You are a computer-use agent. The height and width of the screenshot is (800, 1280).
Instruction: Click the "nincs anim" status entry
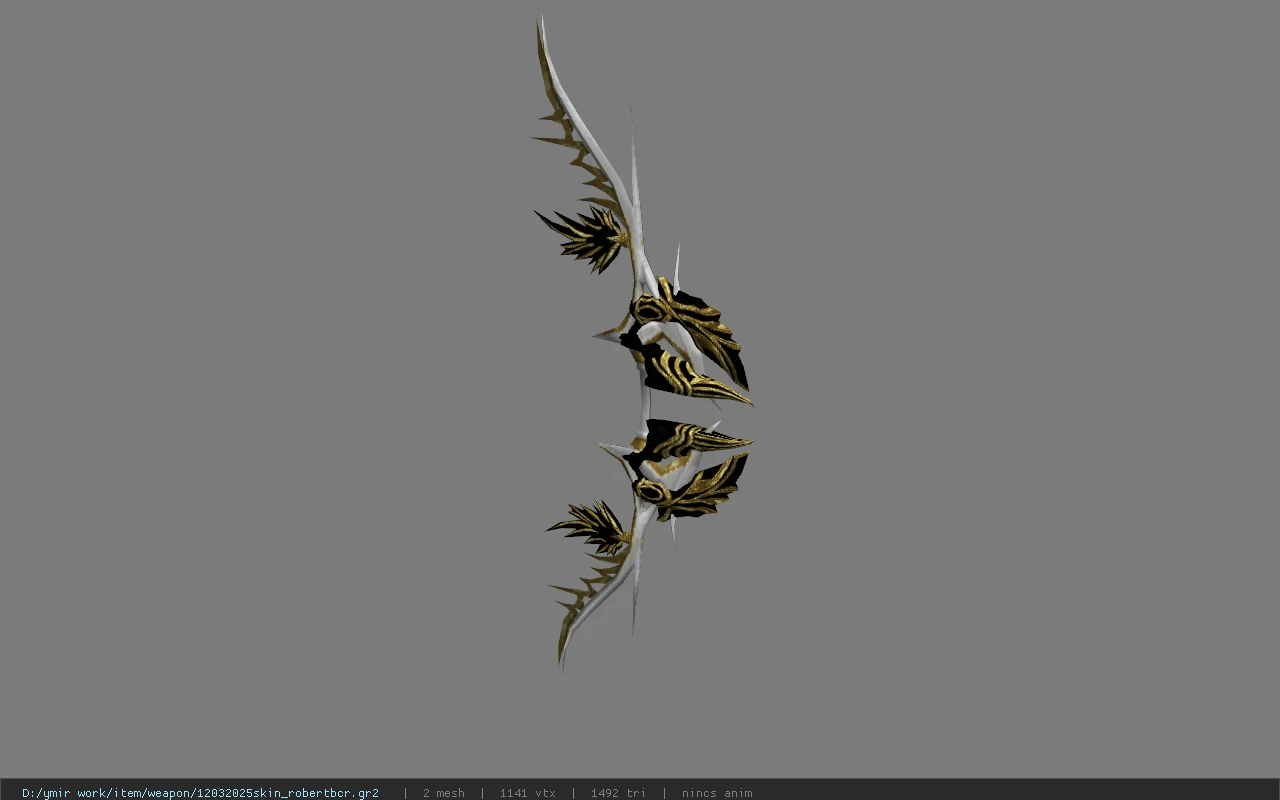click(717, 793)
